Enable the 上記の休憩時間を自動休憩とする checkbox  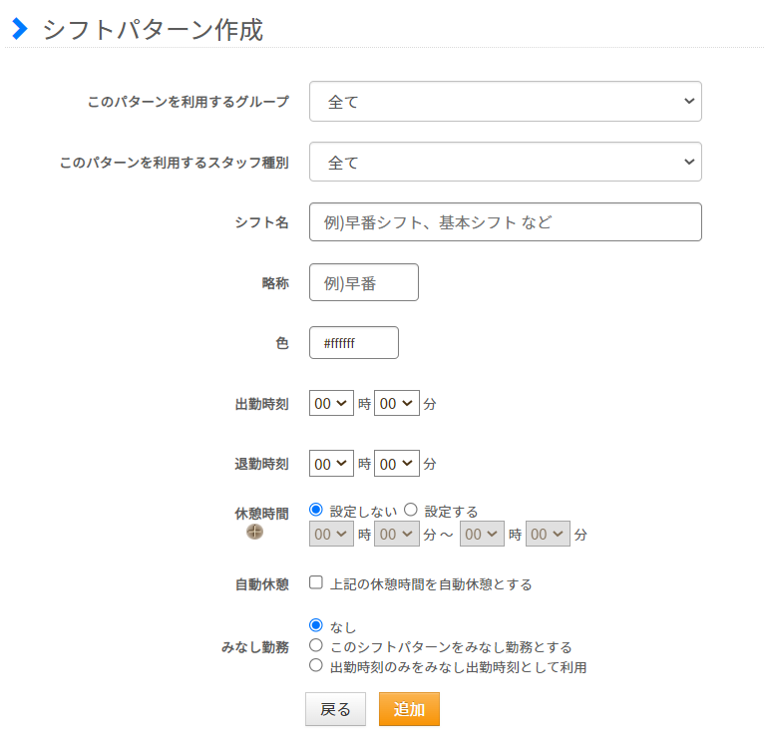point(316,582)
